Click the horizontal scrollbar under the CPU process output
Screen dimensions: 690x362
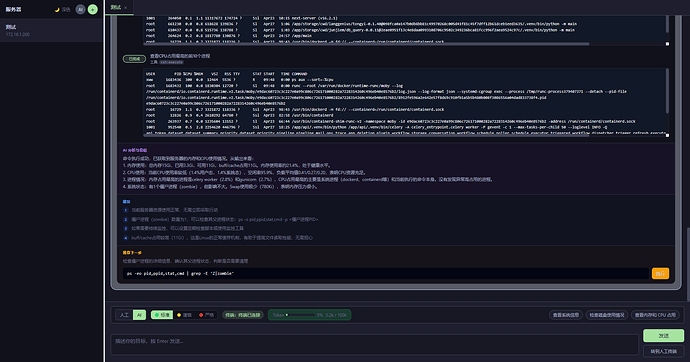pos(366,135)
